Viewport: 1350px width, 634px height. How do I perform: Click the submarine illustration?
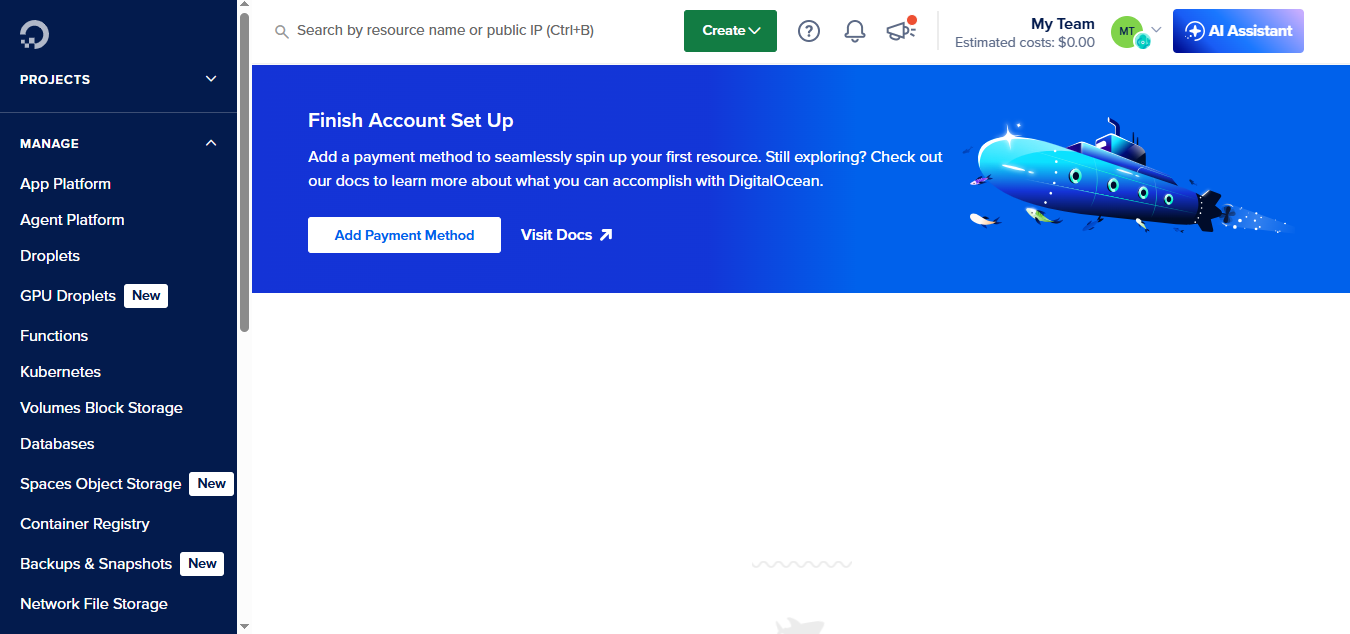point(1128,177)
